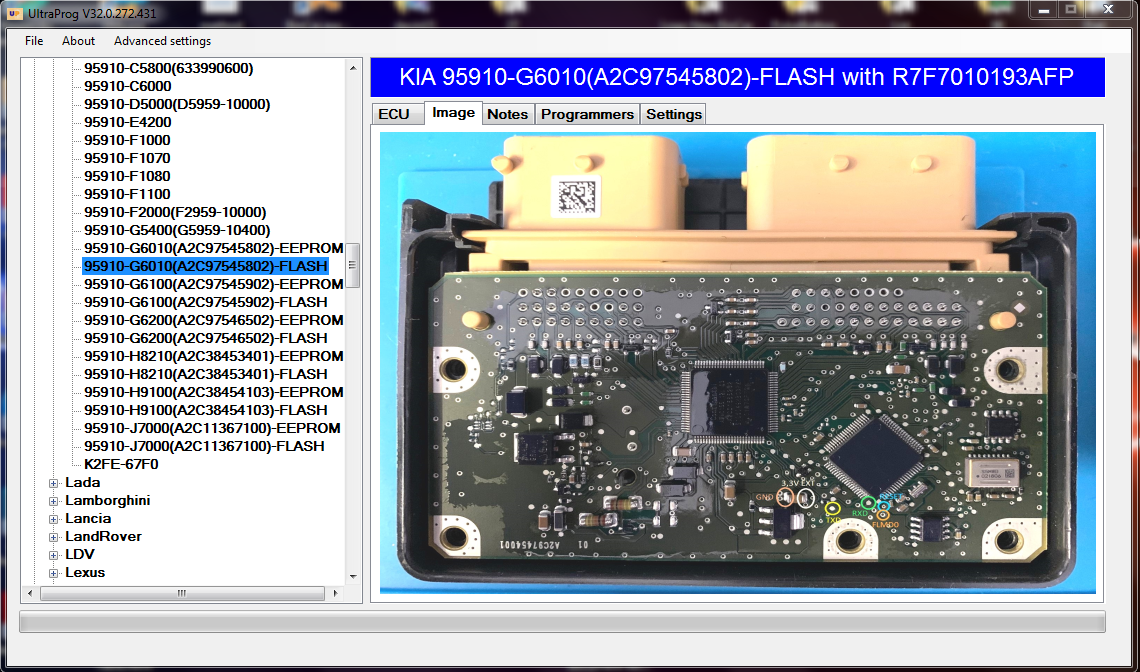Select the Lamborghini brand label
This screenshot has height=672, width=1140.
coord(108,500)
